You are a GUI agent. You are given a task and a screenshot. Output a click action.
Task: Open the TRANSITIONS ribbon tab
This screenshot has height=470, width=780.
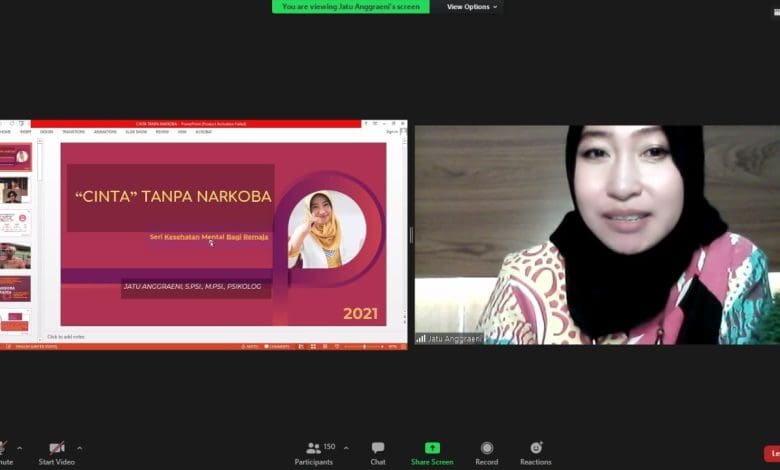click(73, 132)
